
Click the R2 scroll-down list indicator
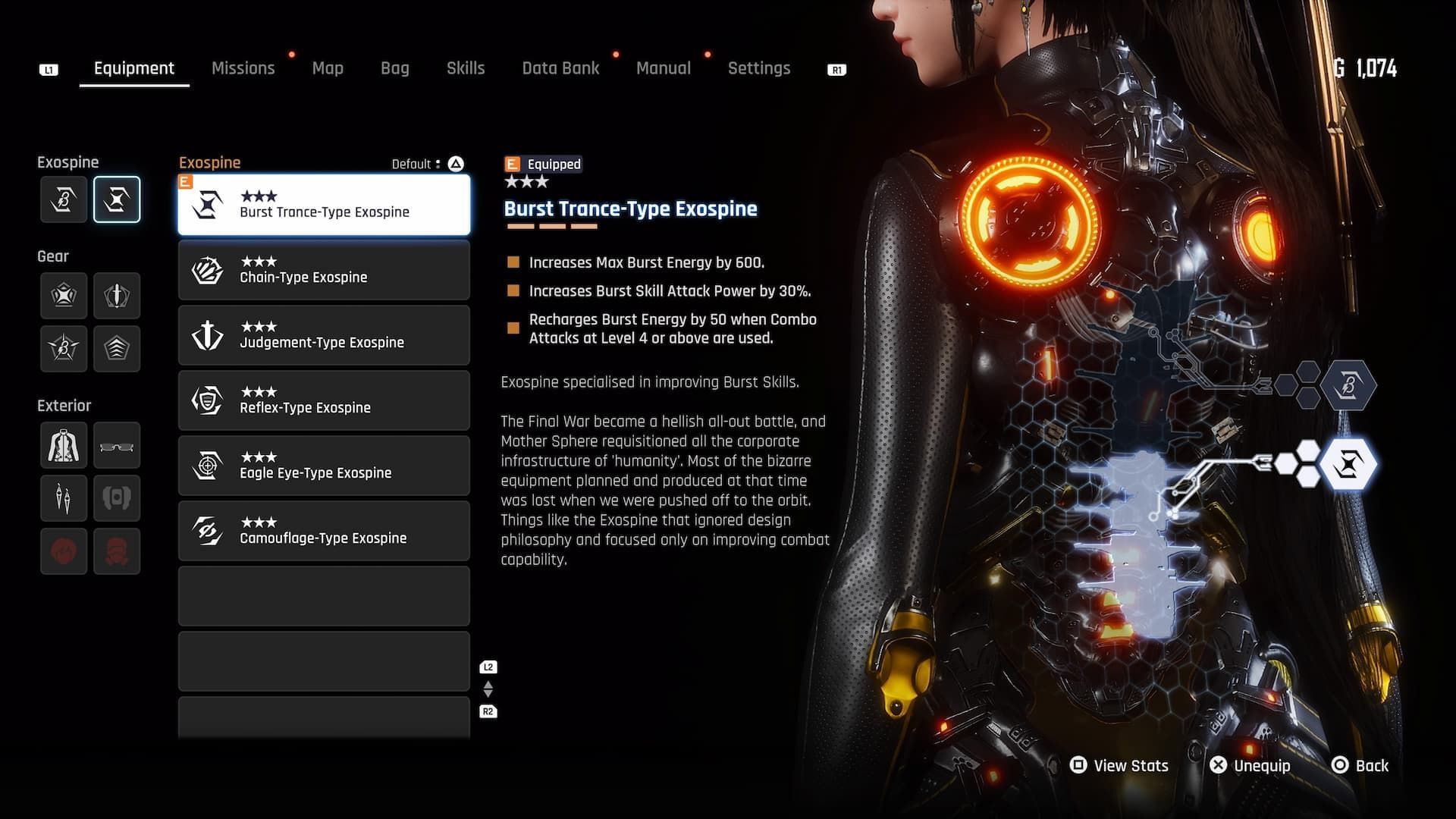tap(488, 711)
